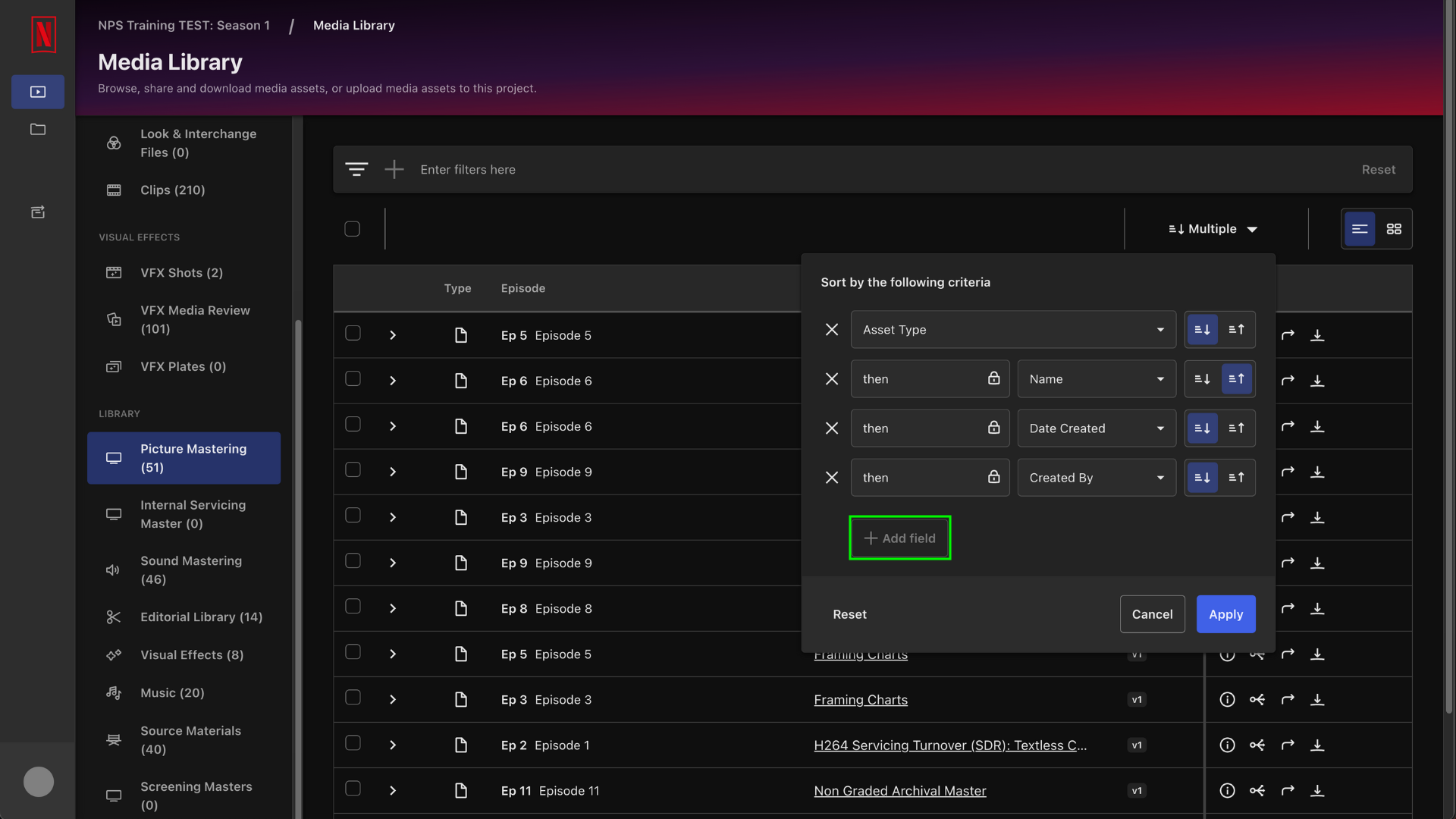Toggle the grid view layout button

click(1394, 229)
